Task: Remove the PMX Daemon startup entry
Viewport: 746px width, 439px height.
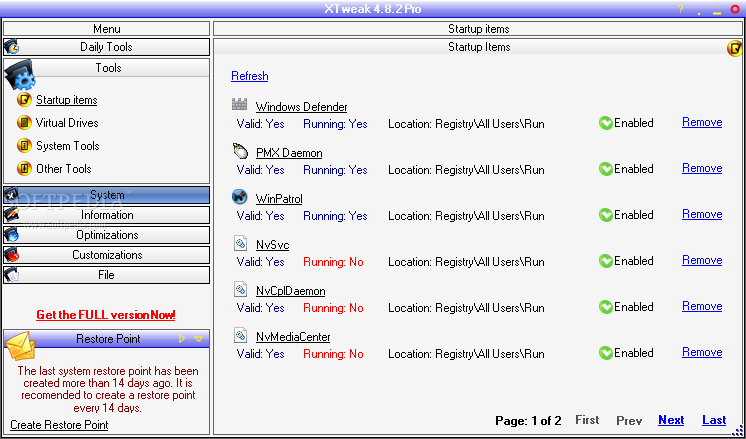Action: [702, 168]
